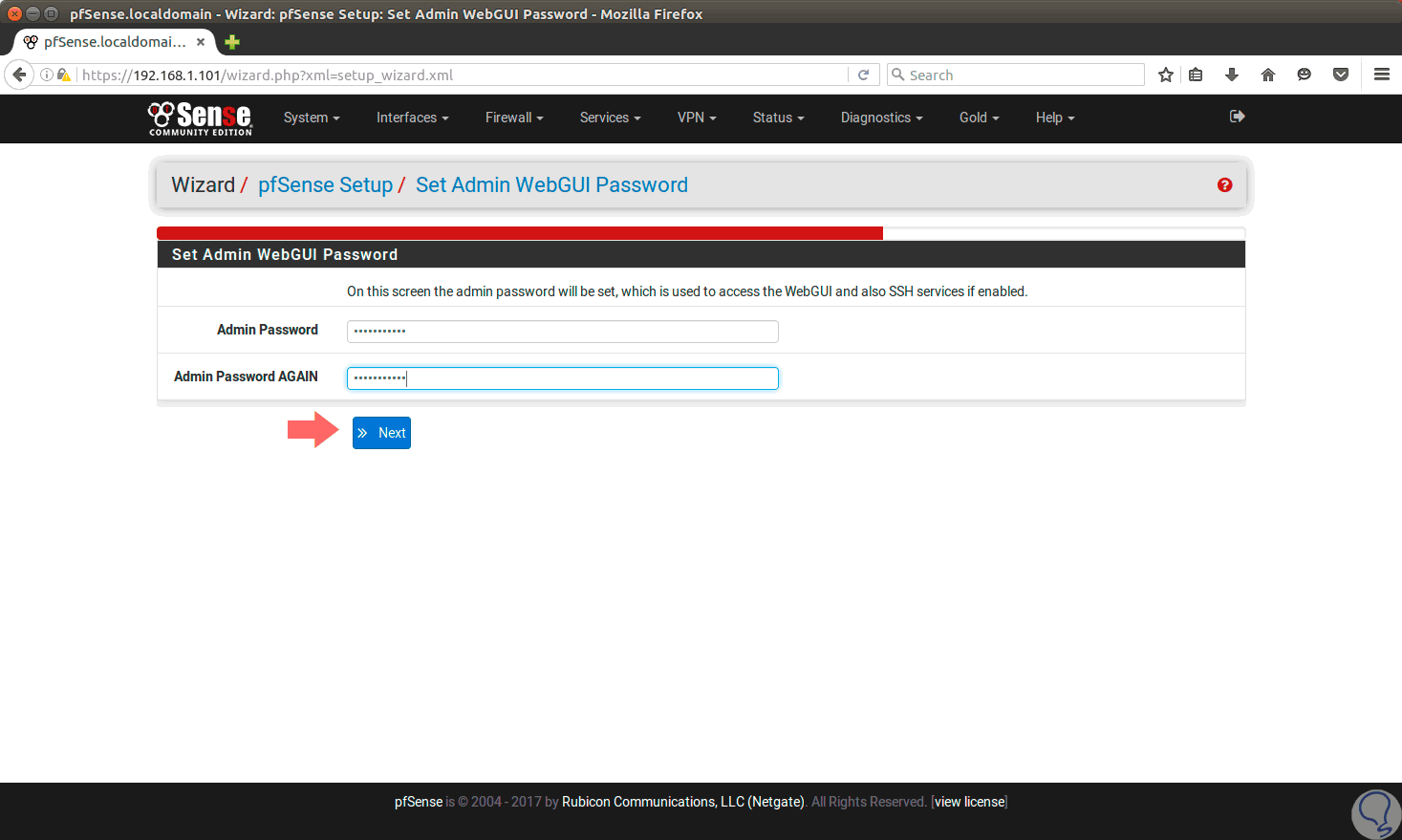
Task: Open the pfSense link in the footer
Action: [x=419, y=802]
